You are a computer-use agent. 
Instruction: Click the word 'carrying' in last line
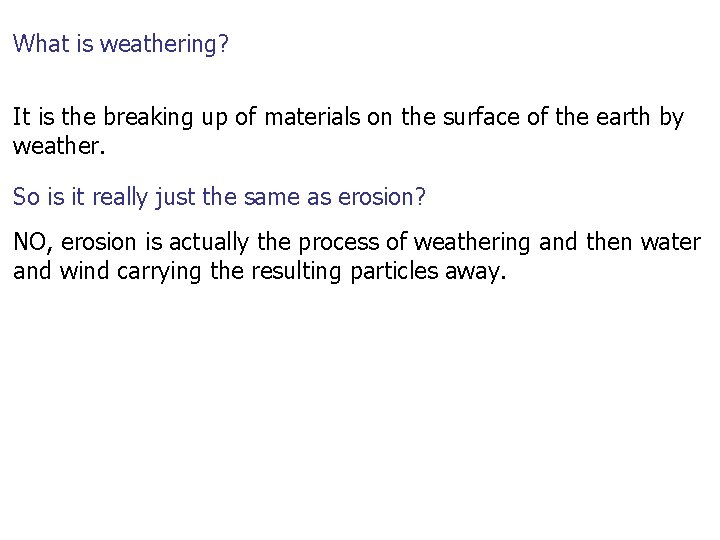[x=159, y=272]
